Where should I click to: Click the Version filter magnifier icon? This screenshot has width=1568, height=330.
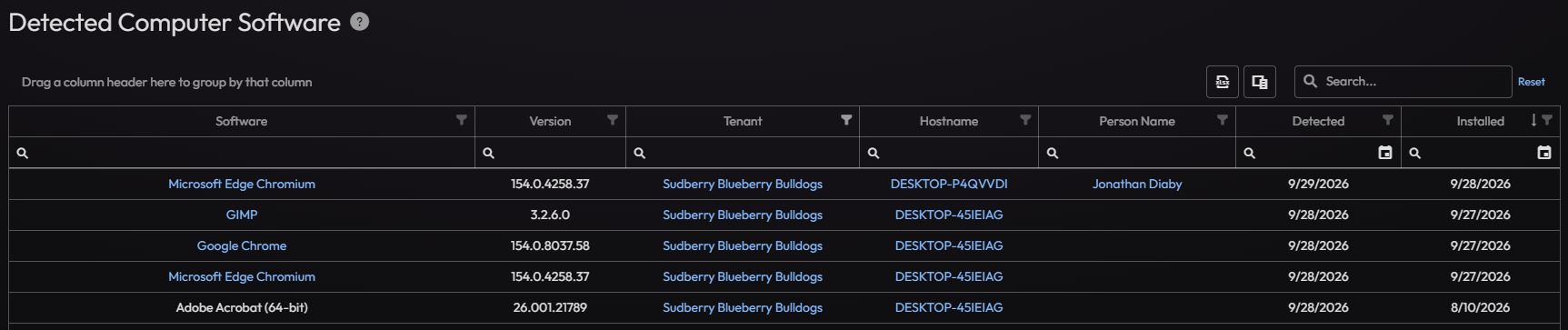pos(488,154)
